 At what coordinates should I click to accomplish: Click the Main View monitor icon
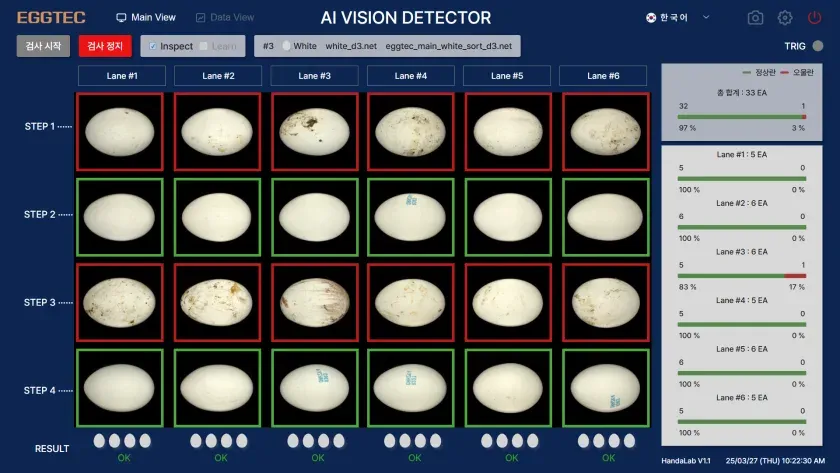[121, 18]
